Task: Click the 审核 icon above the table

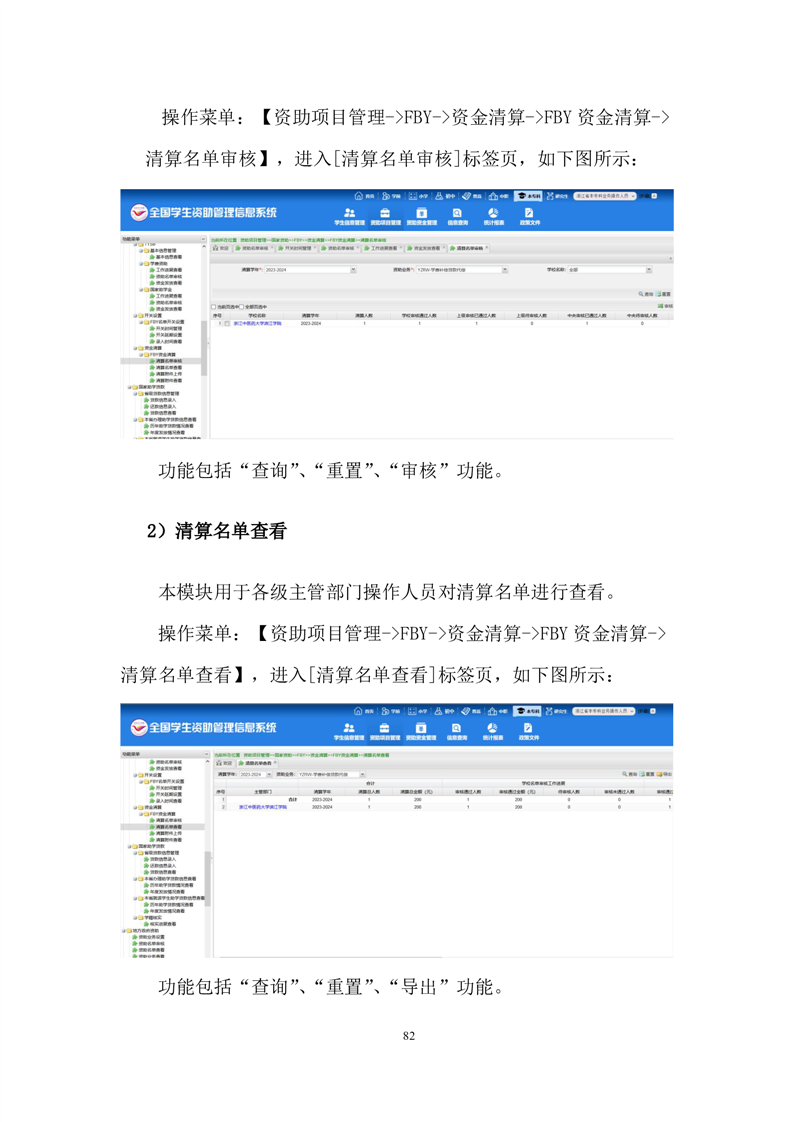Action: pos(665,305)
